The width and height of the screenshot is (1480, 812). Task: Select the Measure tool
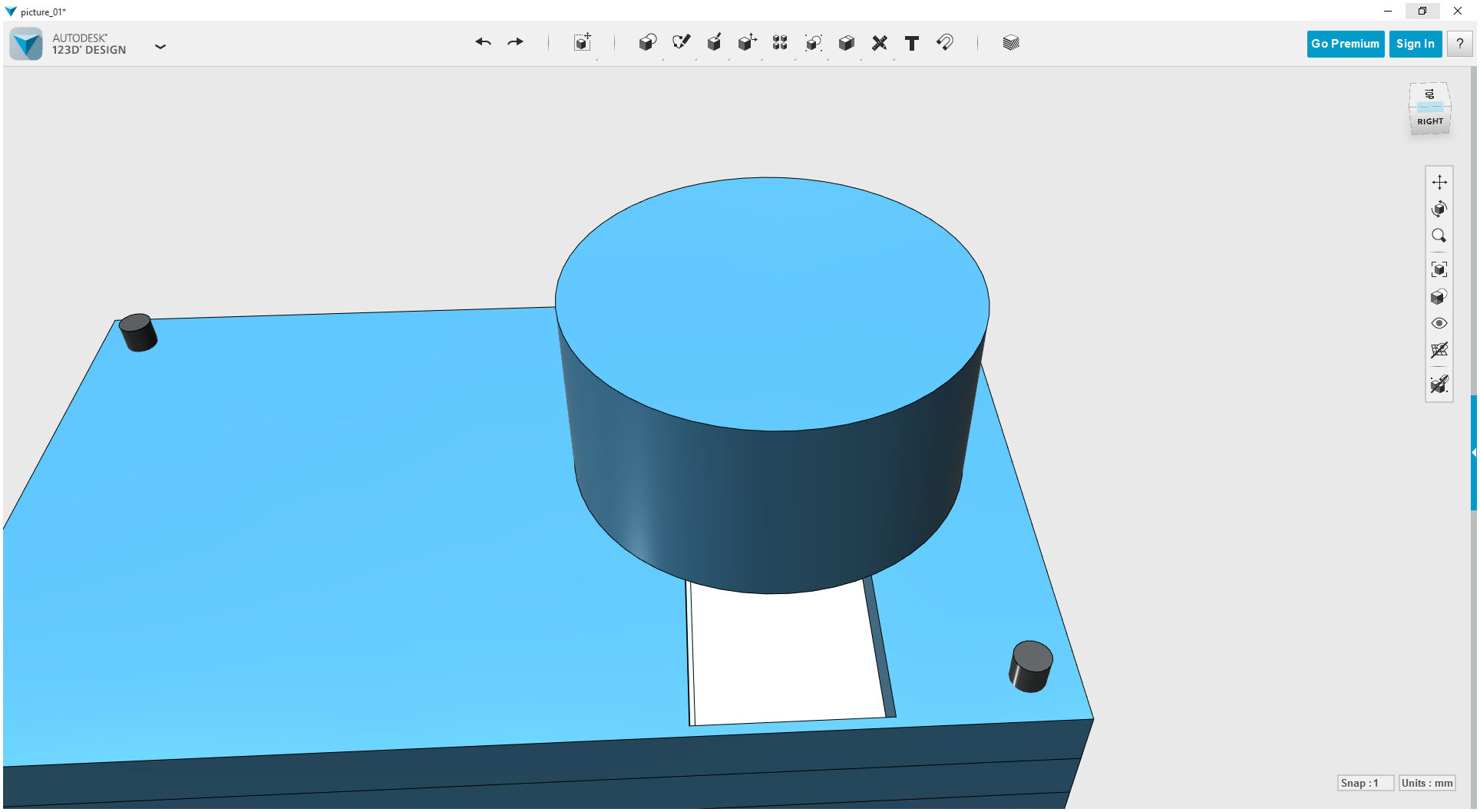880,42
